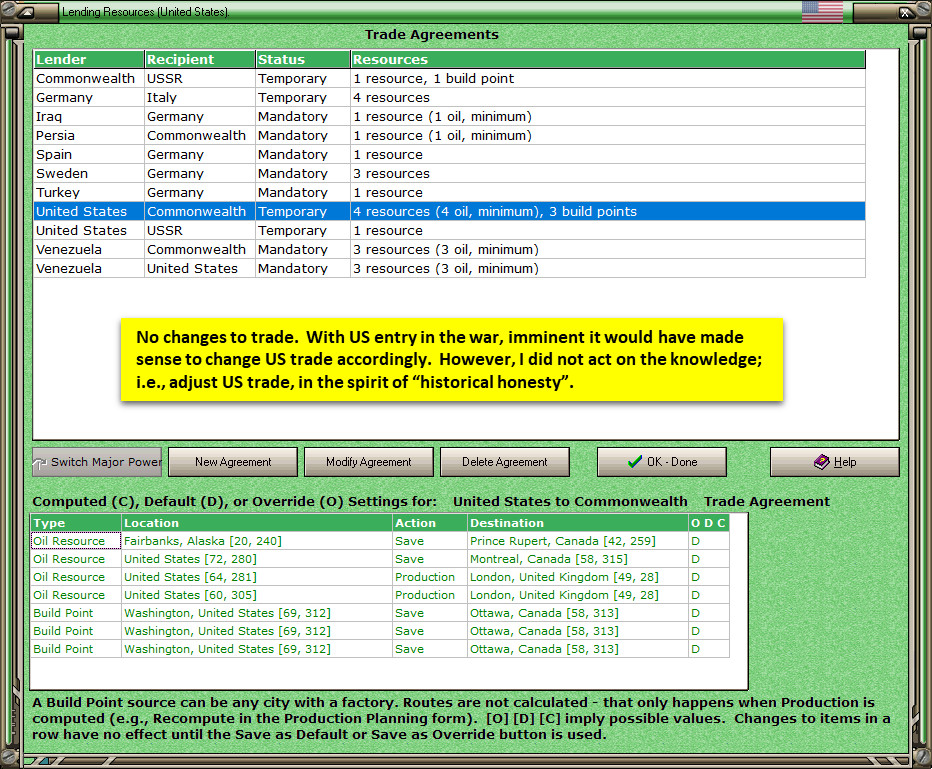Confirm with OK - Done button
The height and width of the screenshot is (769, 932).
coord(662,462)
